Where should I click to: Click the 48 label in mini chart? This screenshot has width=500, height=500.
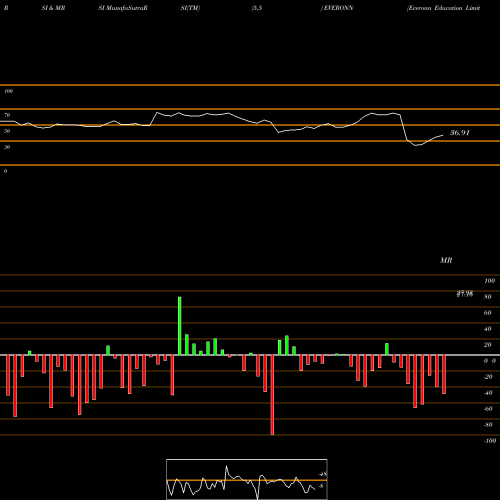[322, 474]
